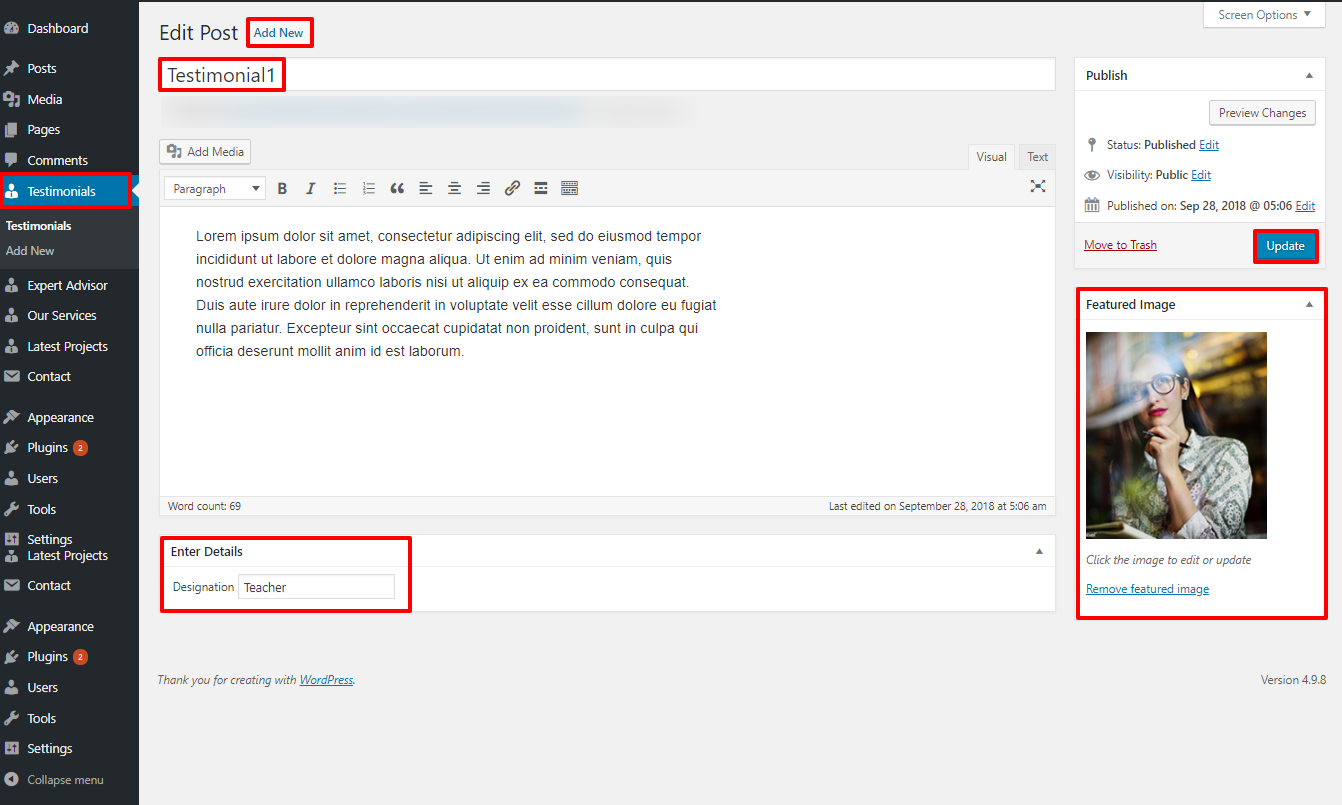Toggle bold formatting in the editor toolbar
Image resolution: width=1342 pixels, height=805 pixels.
point(282,188)
